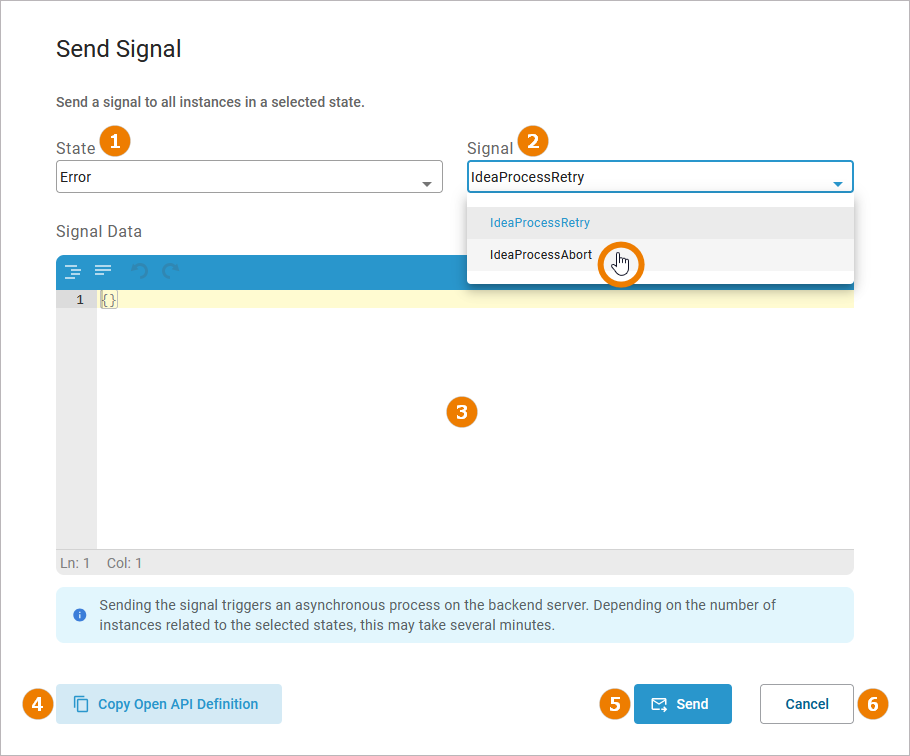Image resolution: width=910 pixels, height=756 pixels.
Task: Click the braces on editor line 1
Action: point(109,299)
